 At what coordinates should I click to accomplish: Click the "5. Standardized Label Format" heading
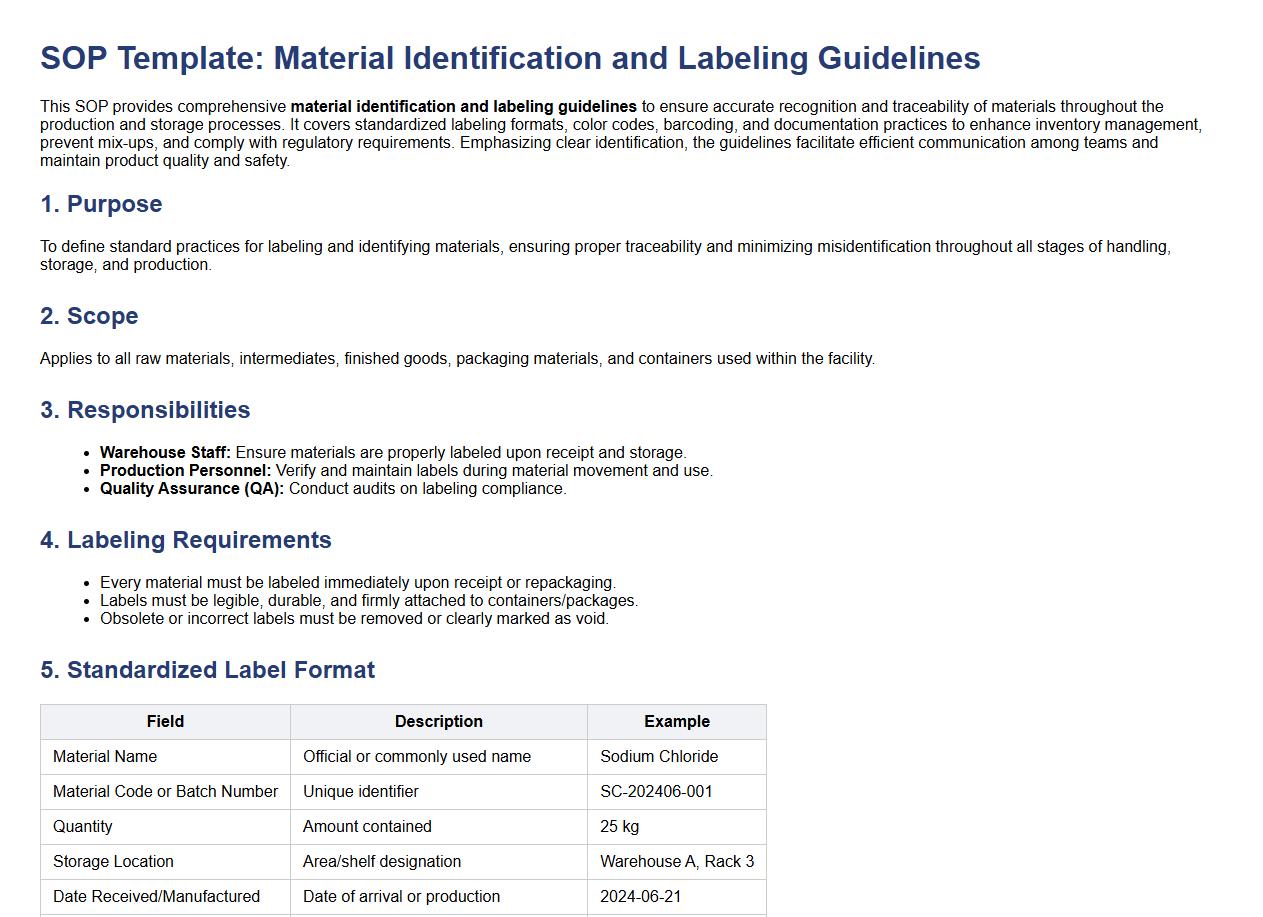click(x=207, y=670)
